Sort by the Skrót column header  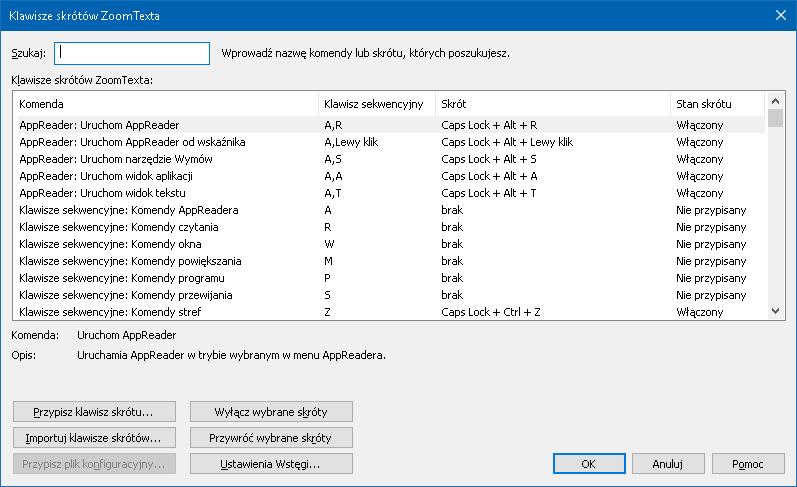(553, 104)
